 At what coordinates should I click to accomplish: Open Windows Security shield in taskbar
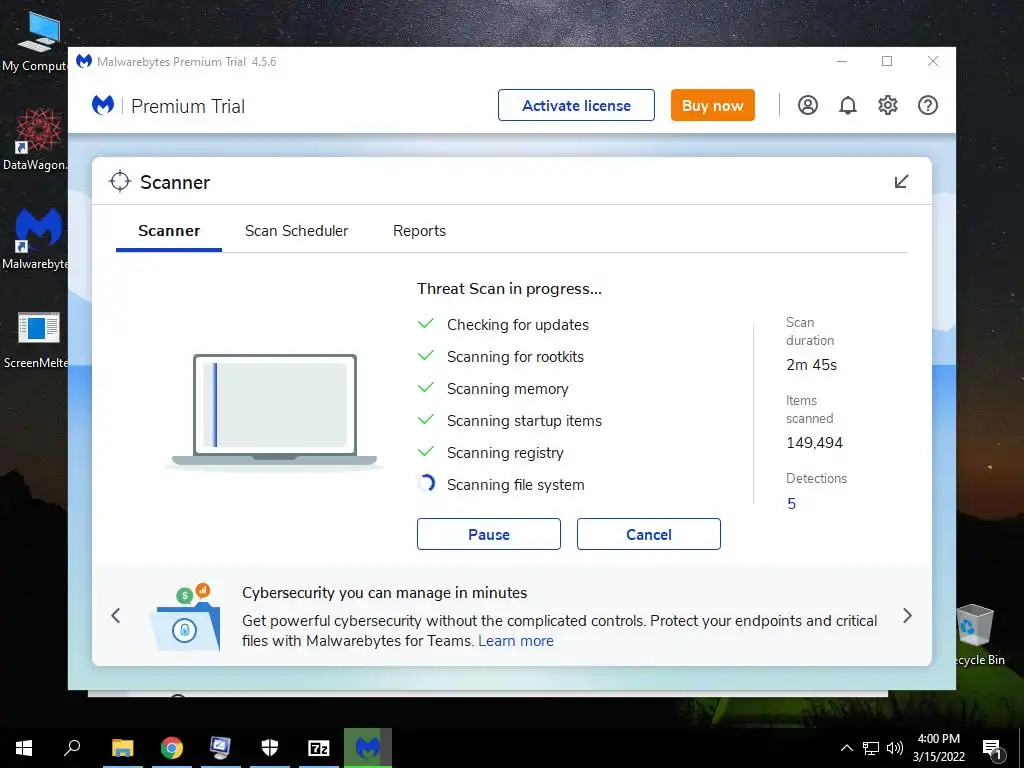pos(270,748)
